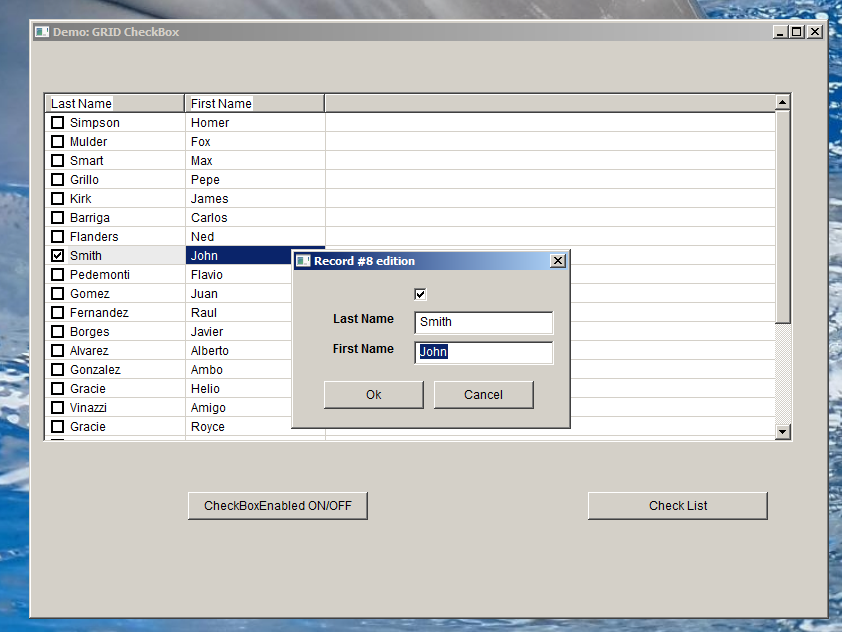Click the Demo window's title bar icon
The image size is (842, 632).
point(42,32)
